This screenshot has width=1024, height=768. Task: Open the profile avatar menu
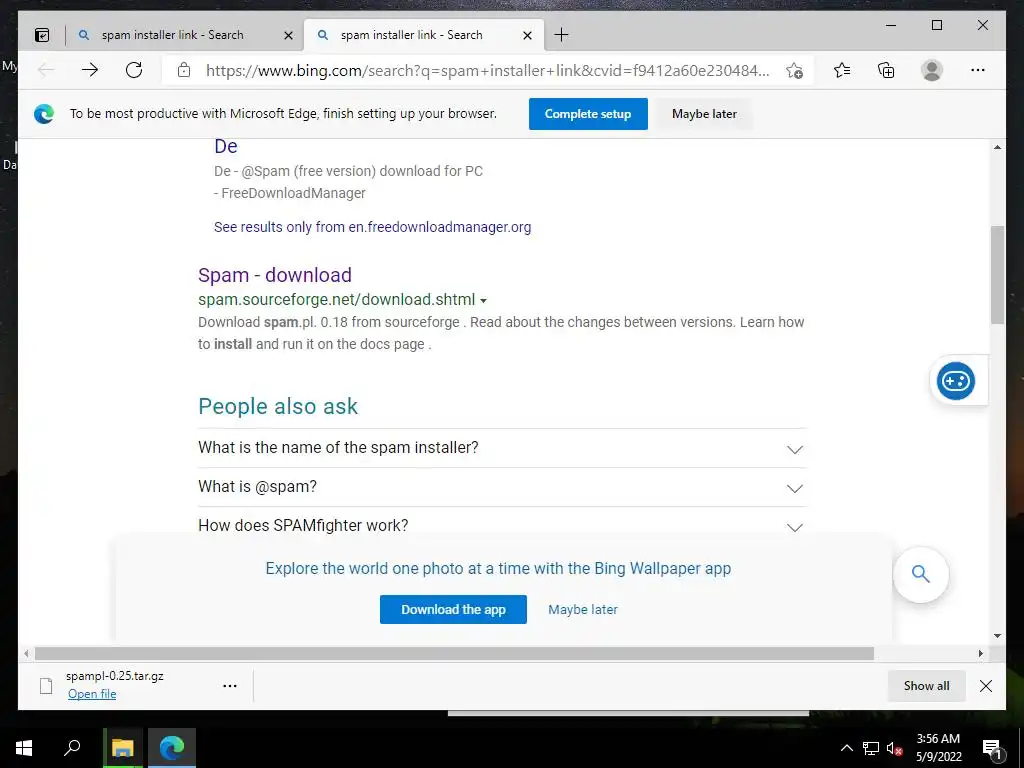(x=932, y=70)
